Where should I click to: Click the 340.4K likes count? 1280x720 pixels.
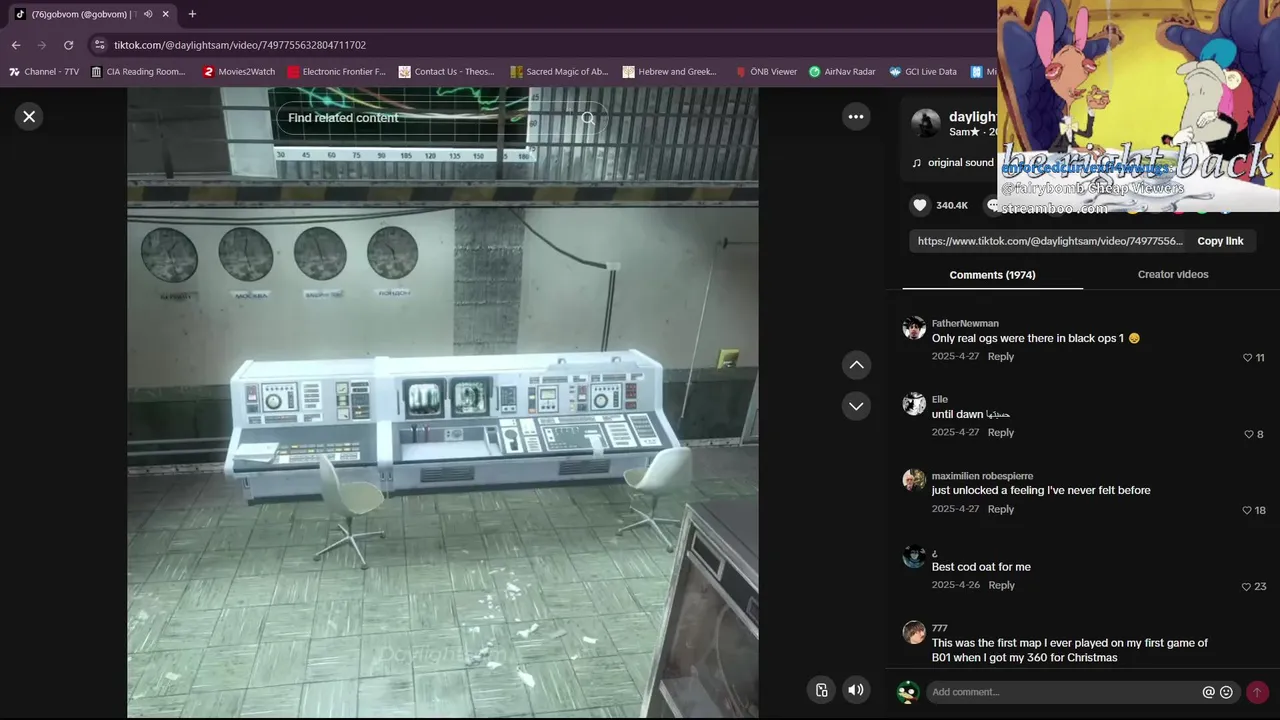pyautogui.click(x=952, y=205)
